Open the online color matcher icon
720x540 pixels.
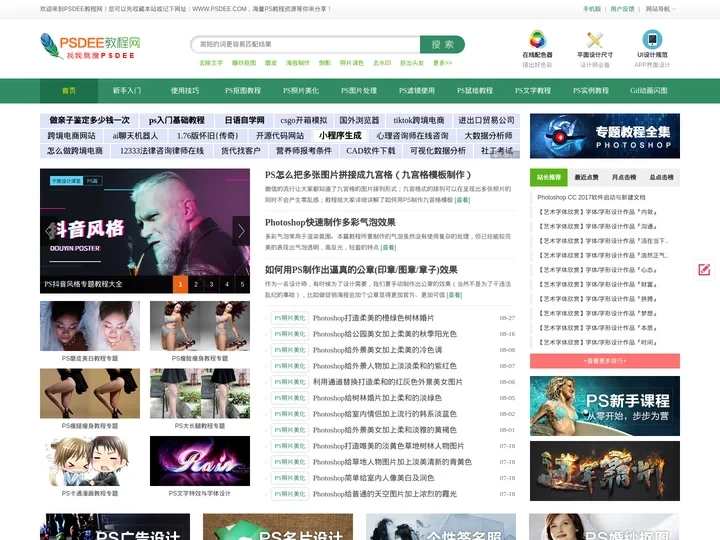coord(537,39)
